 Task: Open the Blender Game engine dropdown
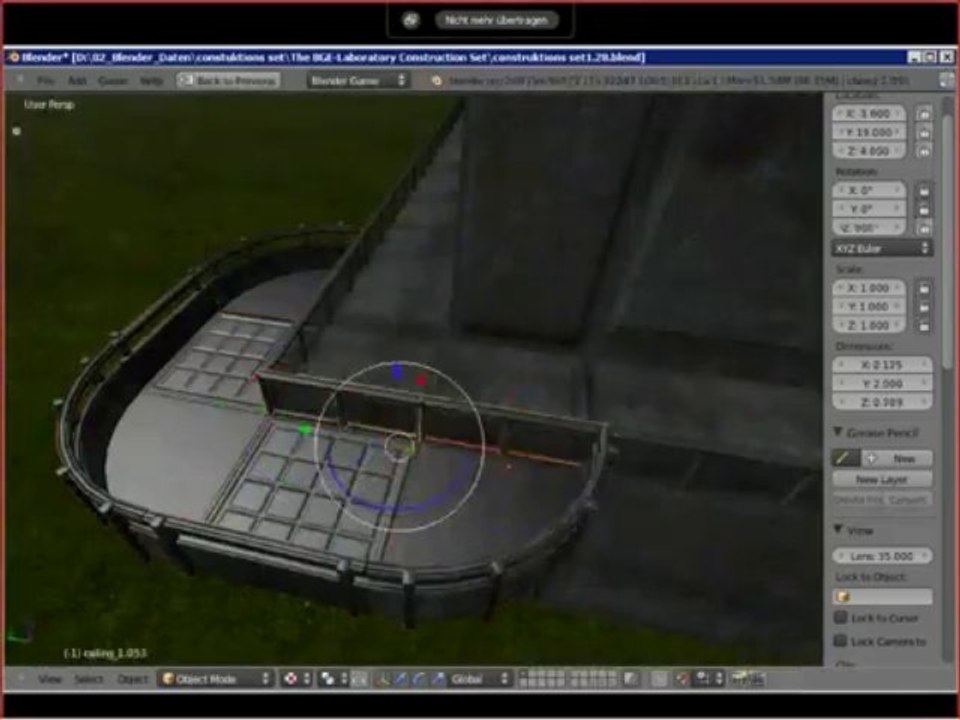(358, 81)
